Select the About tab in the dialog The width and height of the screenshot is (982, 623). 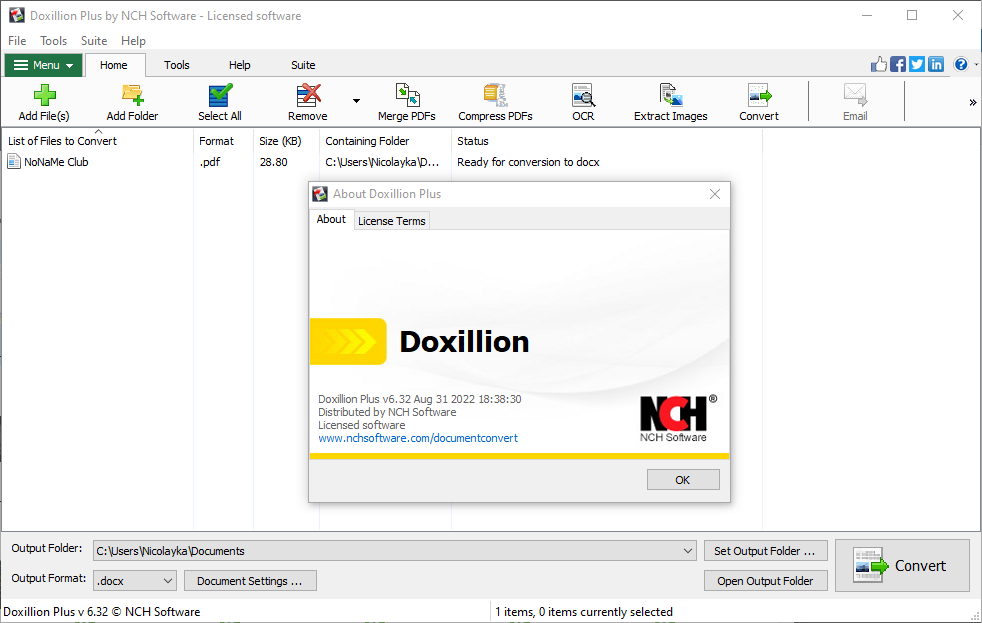[x=331, y=219]
